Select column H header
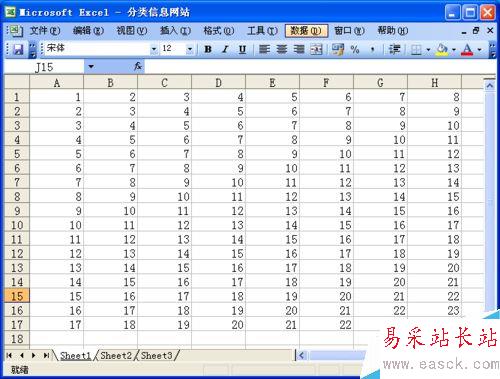 (x=435, y=83)
